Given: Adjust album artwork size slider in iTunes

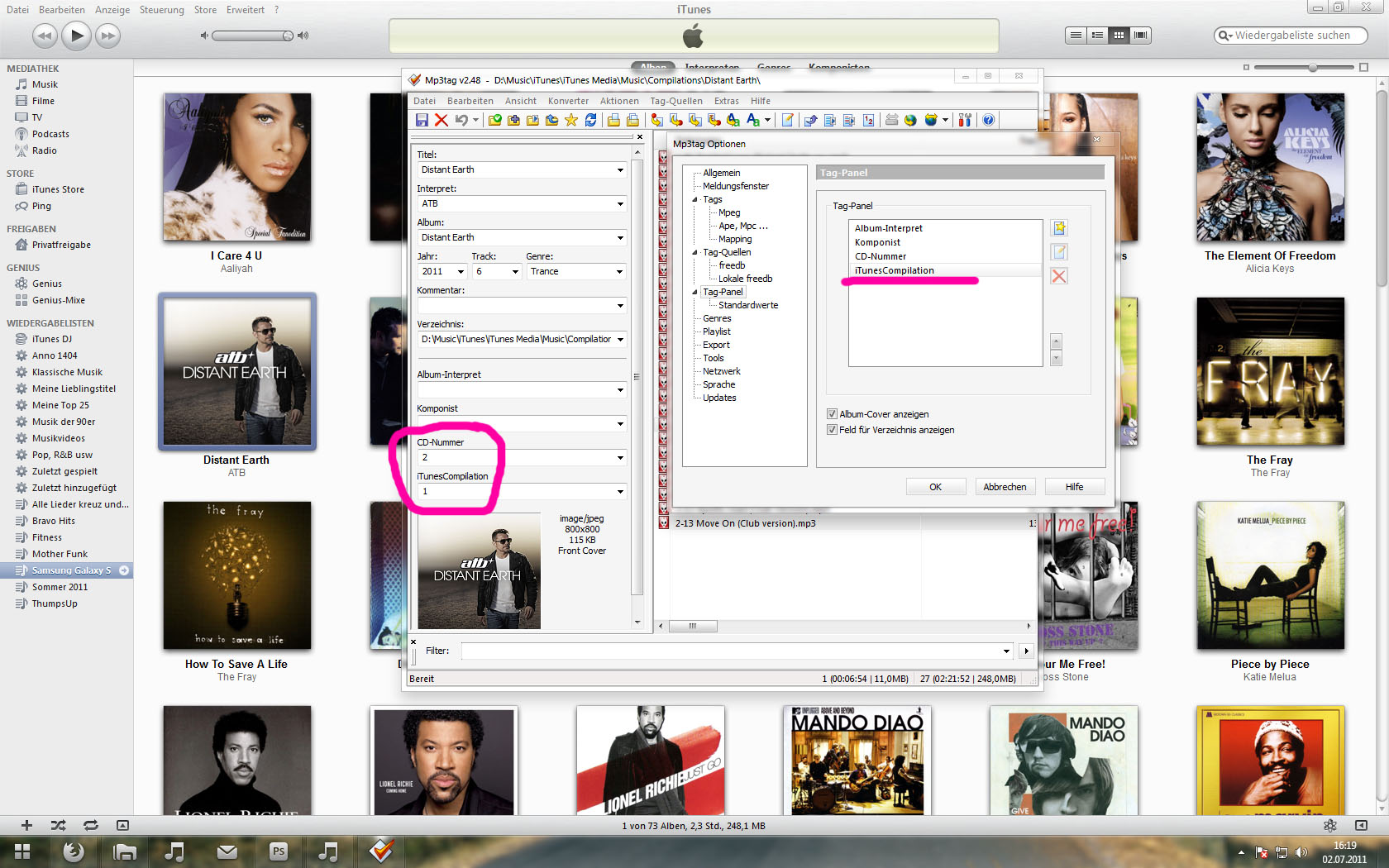Looking at the screenshot, I should 1312,67.
